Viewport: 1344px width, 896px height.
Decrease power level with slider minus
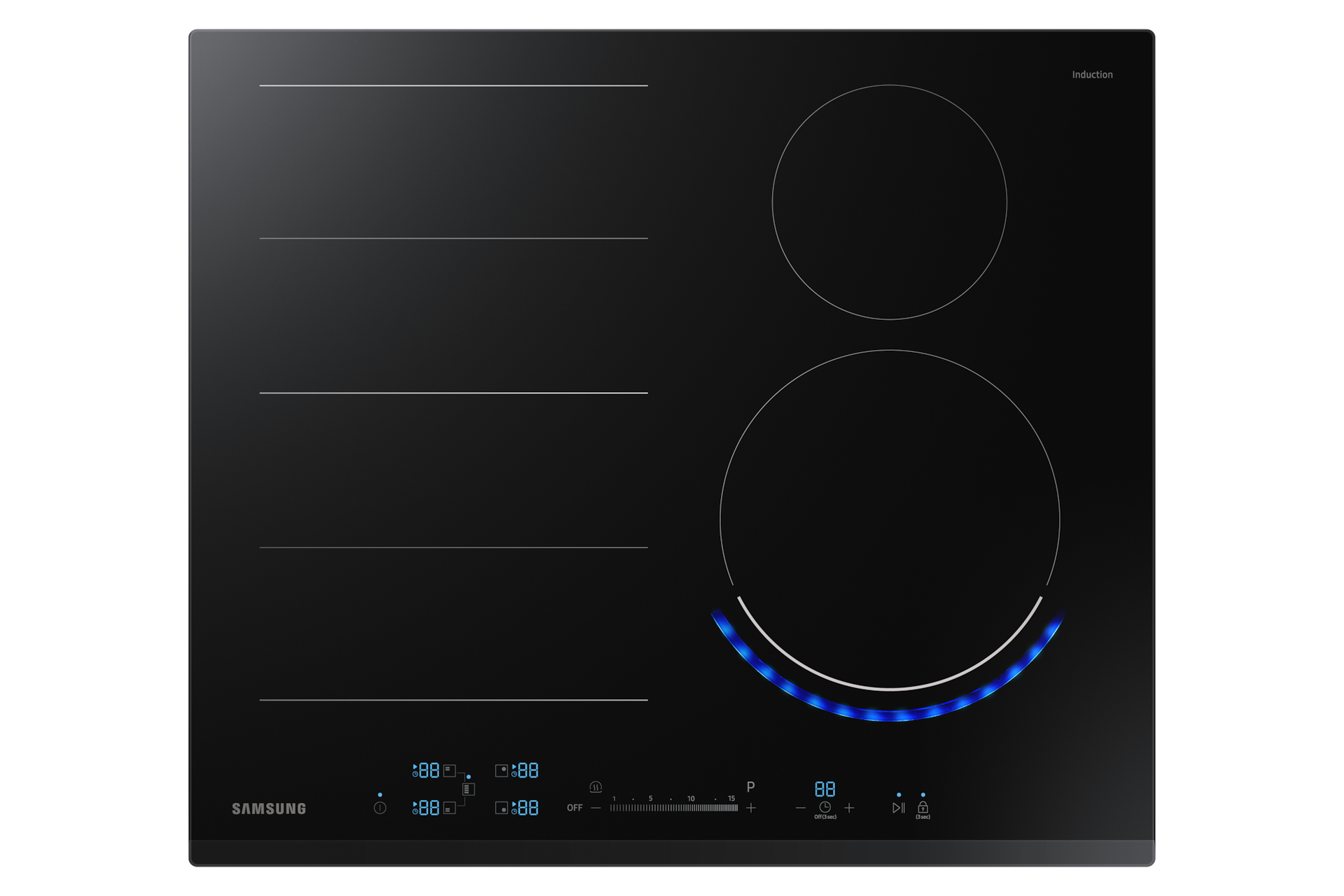click(596, 808)
